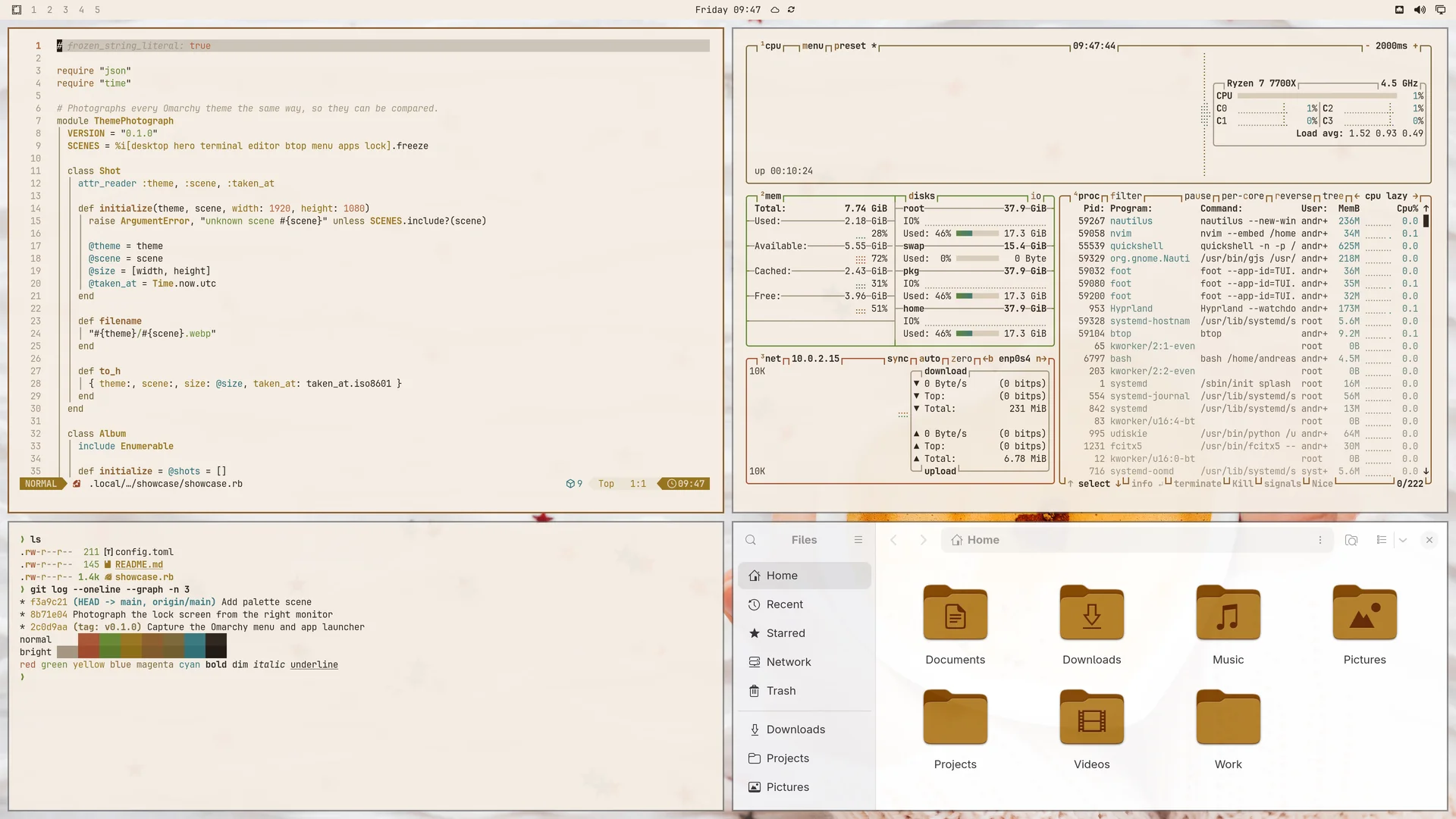1456x819 pixels.
Task: Open the Documents folder
Action: (x=955, y=626)
